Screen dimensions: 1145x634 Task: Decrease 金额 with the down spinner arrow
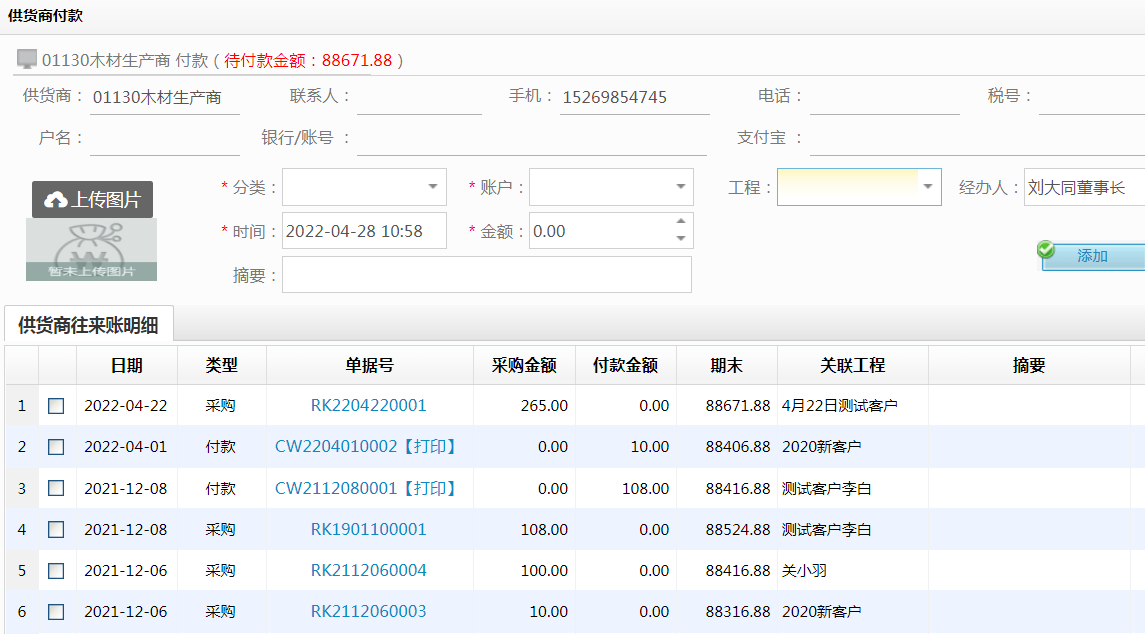(681, 239)
